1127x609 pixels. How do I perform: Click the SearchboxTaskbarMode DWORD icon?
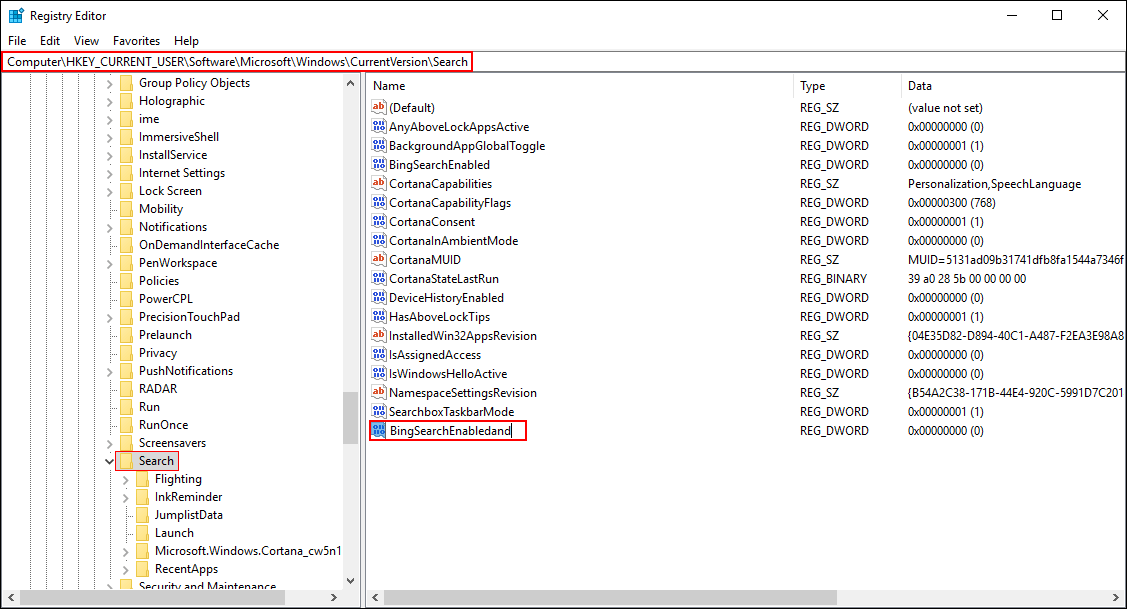[379, 412]
